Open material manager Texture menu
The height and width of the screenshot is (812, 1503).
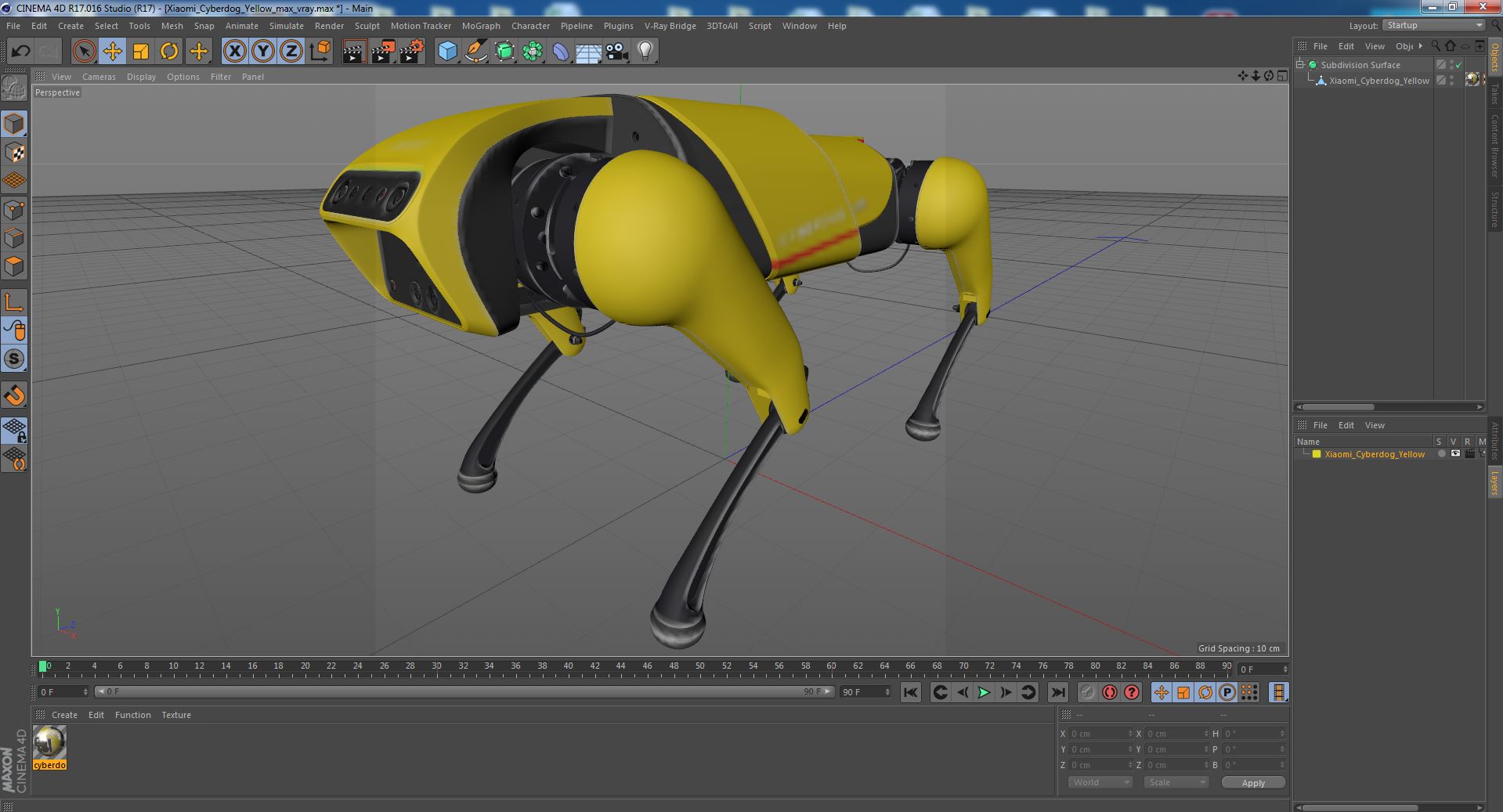coord(176,715)
